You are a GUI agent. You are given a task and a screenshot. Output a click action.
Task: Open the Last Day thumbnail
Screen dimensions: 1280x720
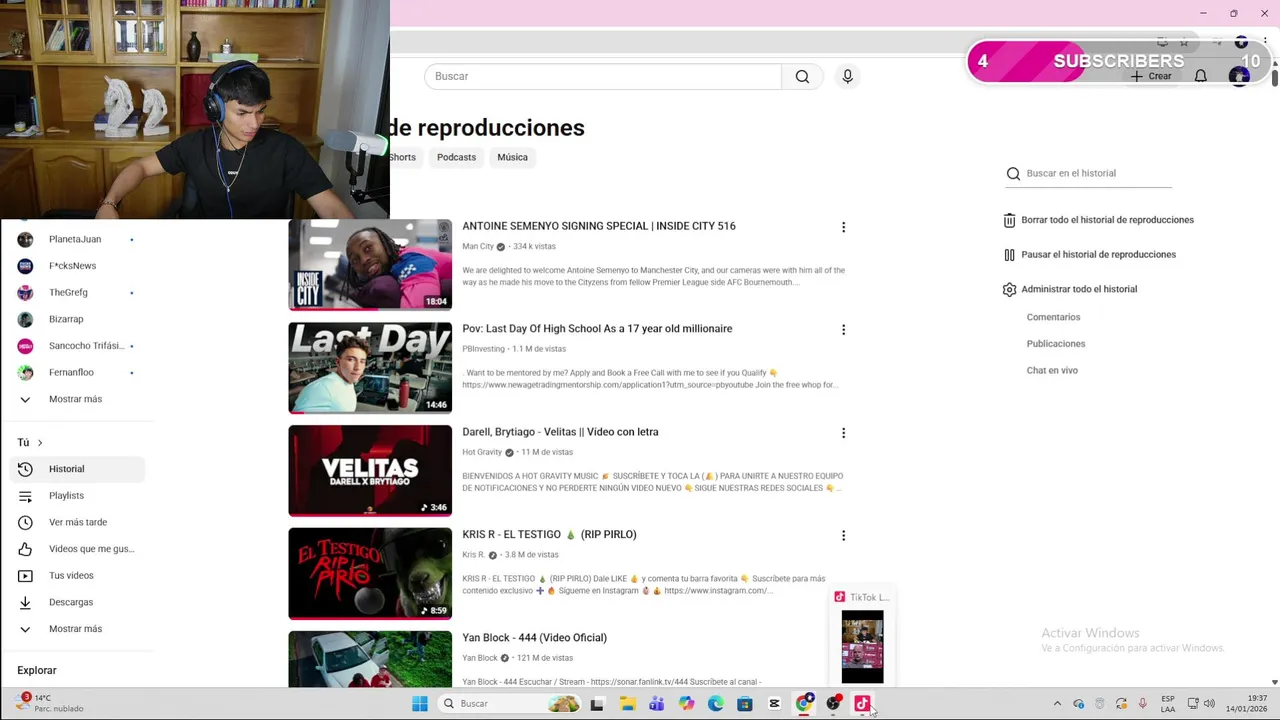(370, 368)
